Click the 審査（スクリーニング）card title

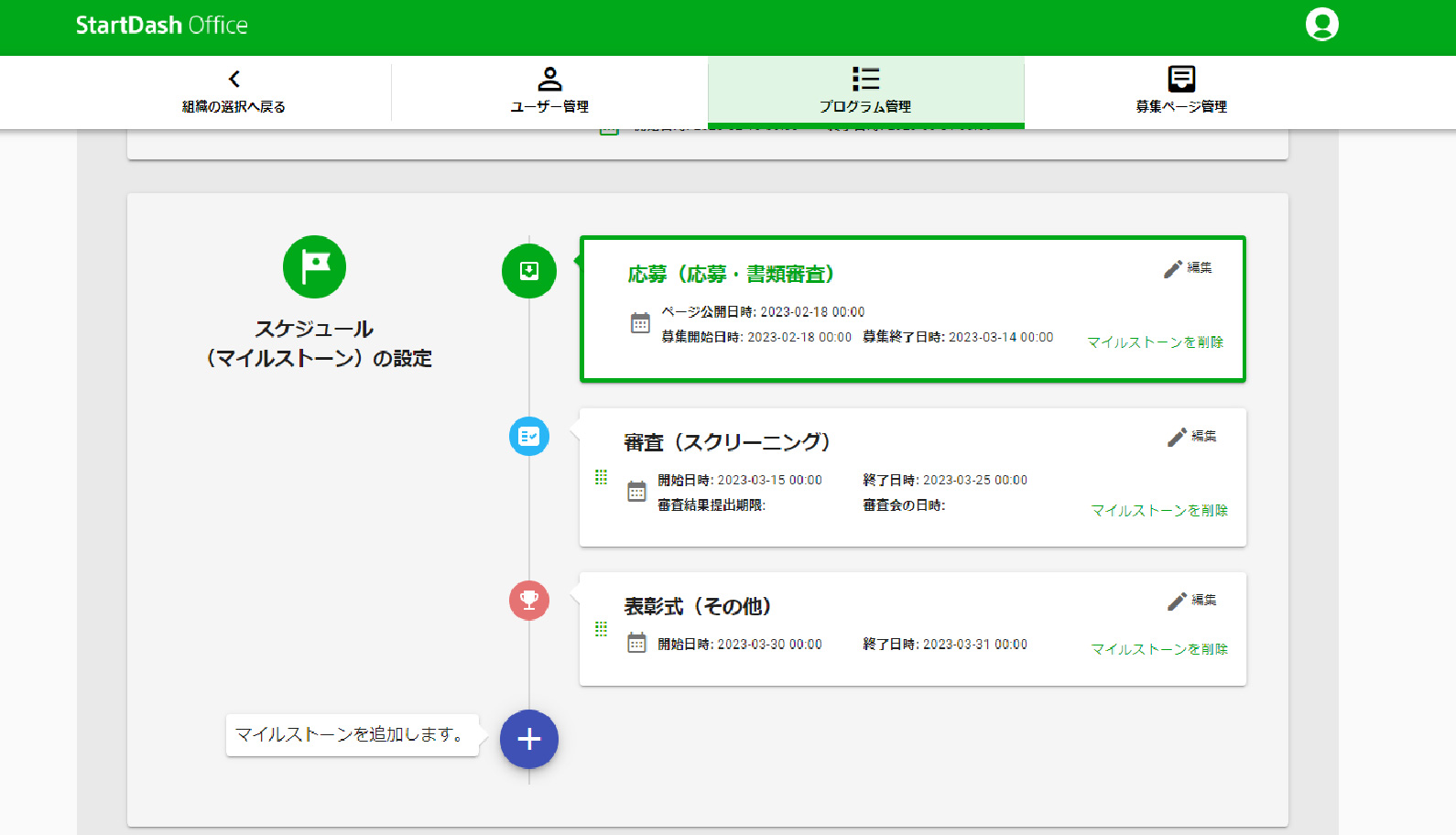click(x=728, y=442)
